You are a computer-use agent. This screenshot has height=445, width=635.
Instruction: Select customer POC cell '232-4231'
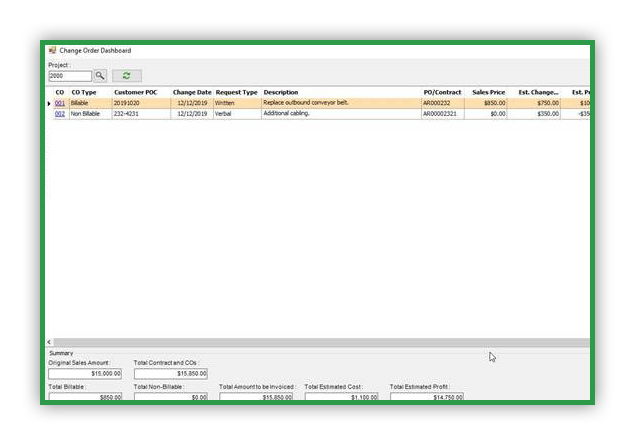[141, 114]
